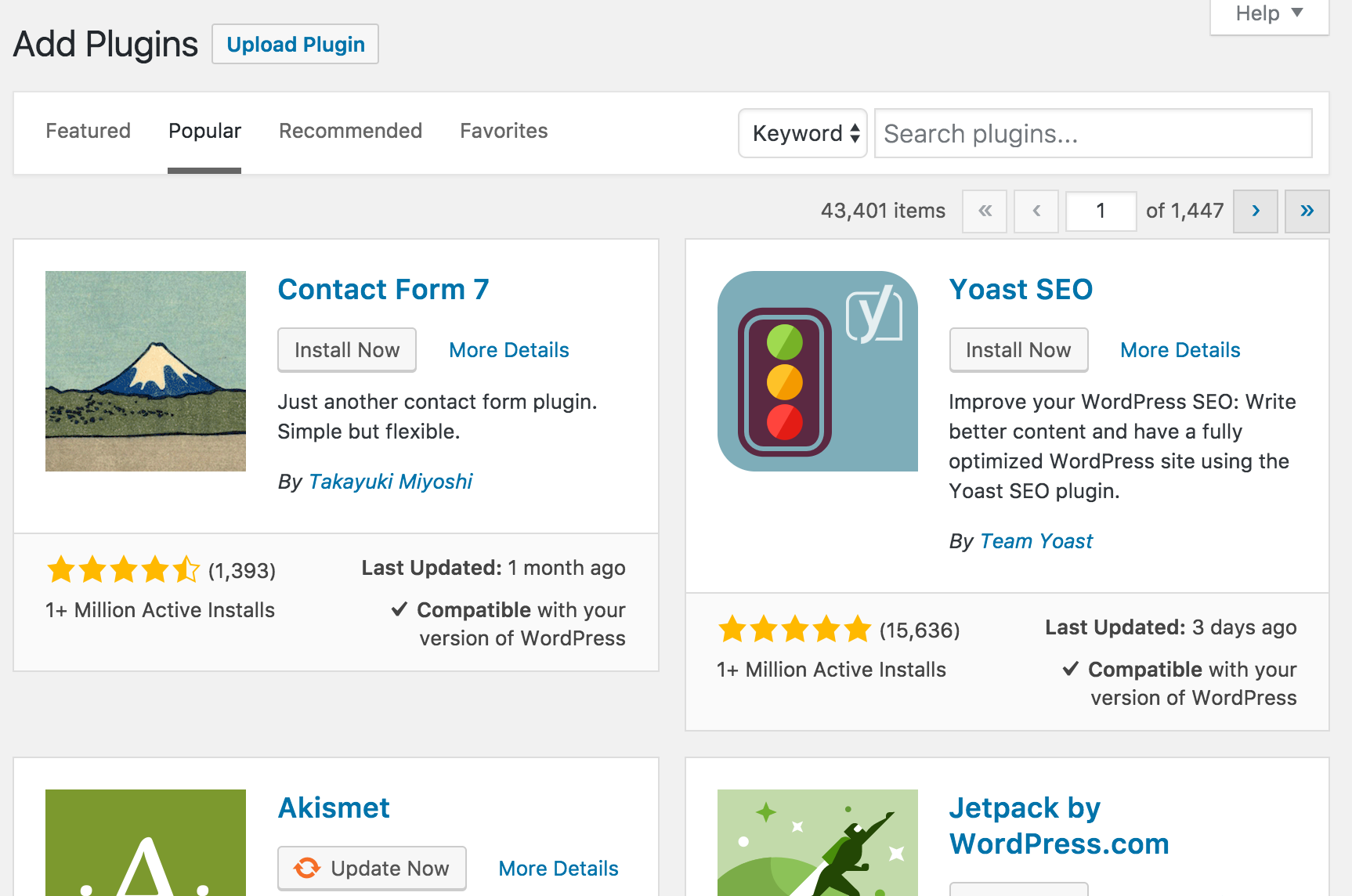The width and height of the screenshot is (1352, 896).
Task: Click 'Last Updated: 3 days ago' text
Action: point(1171,627)
